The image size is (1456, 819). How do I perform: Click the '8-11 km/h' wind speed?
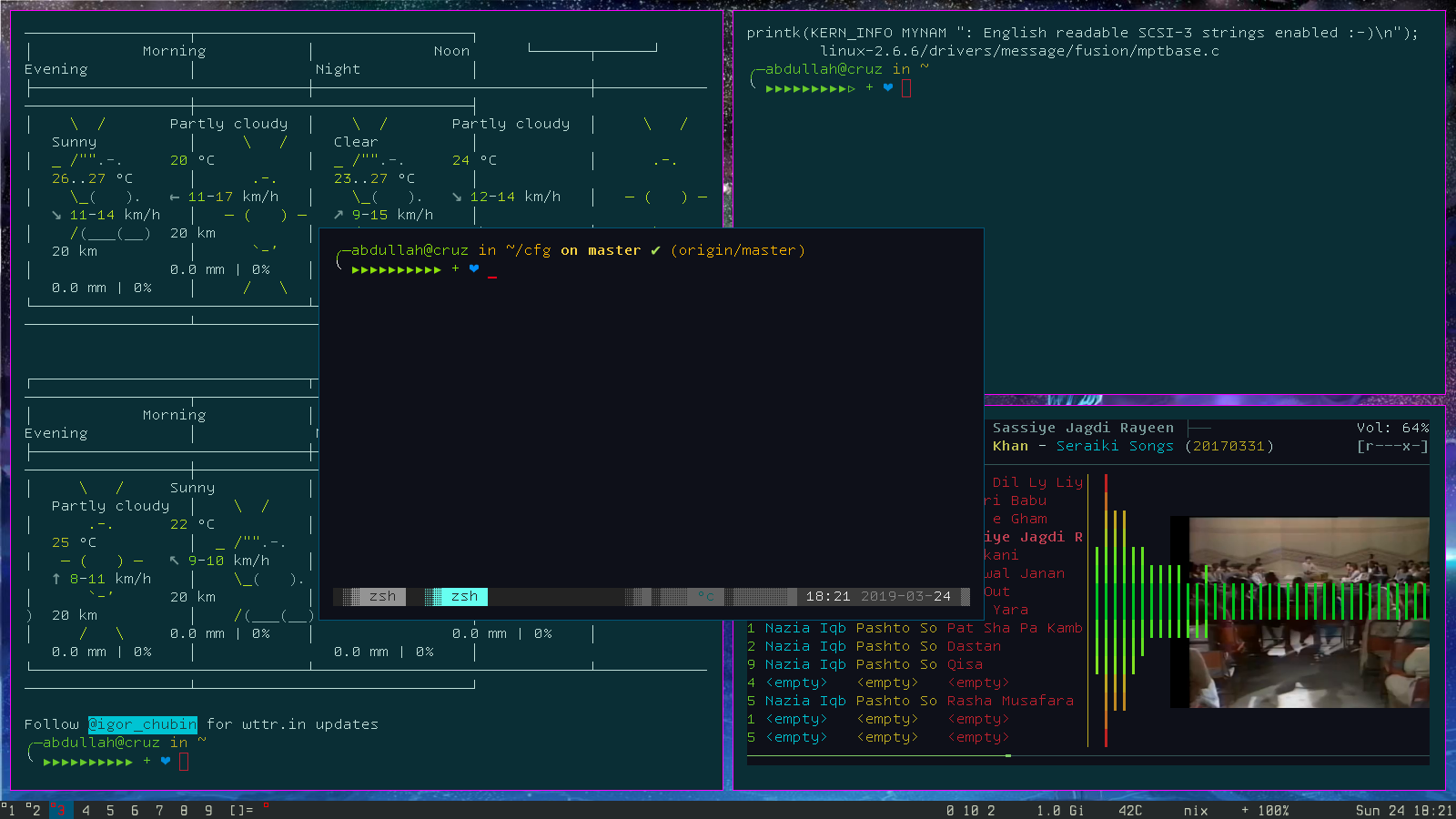[x=110, y=579]
